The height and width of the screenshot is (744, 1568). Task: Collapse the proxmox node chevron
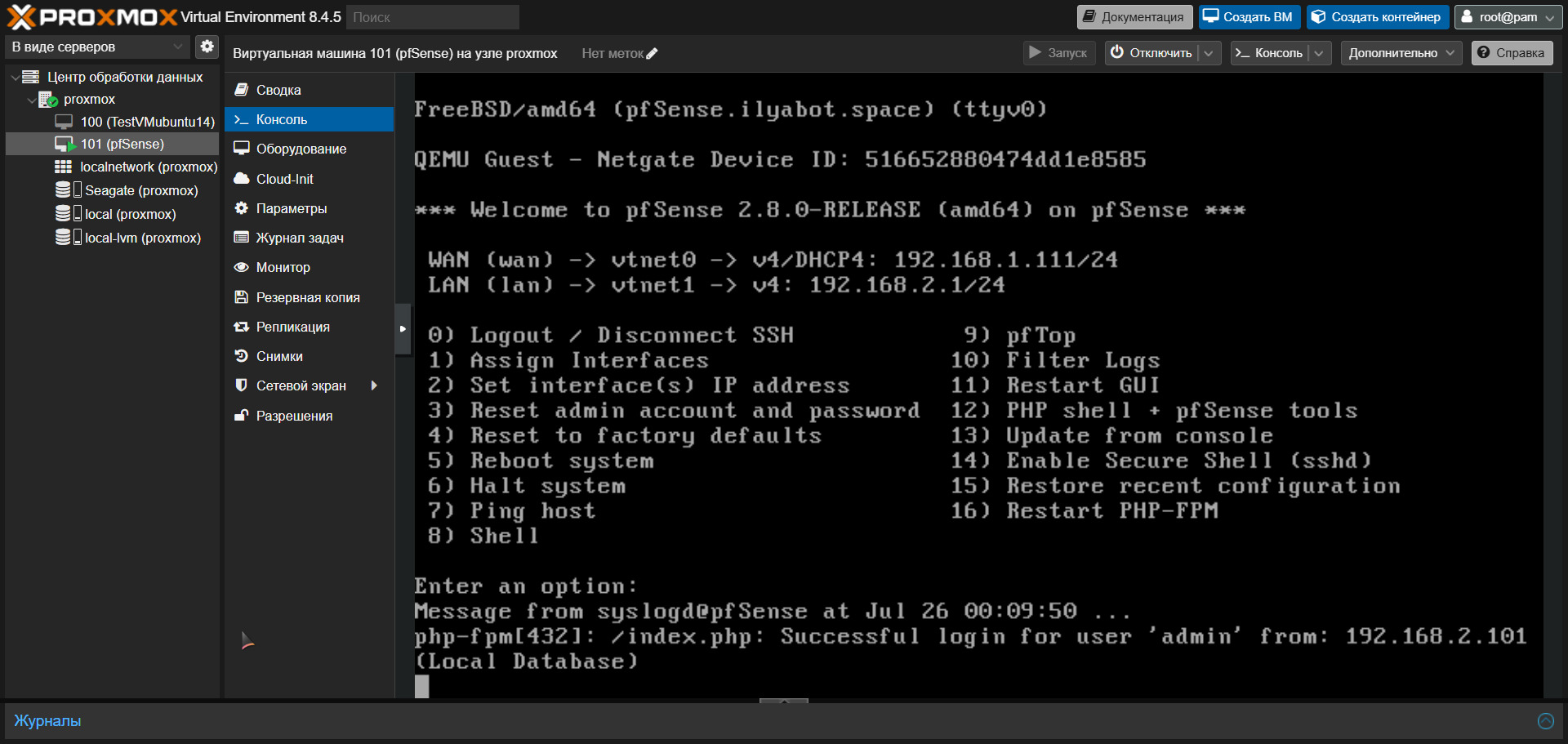(31, 100)
